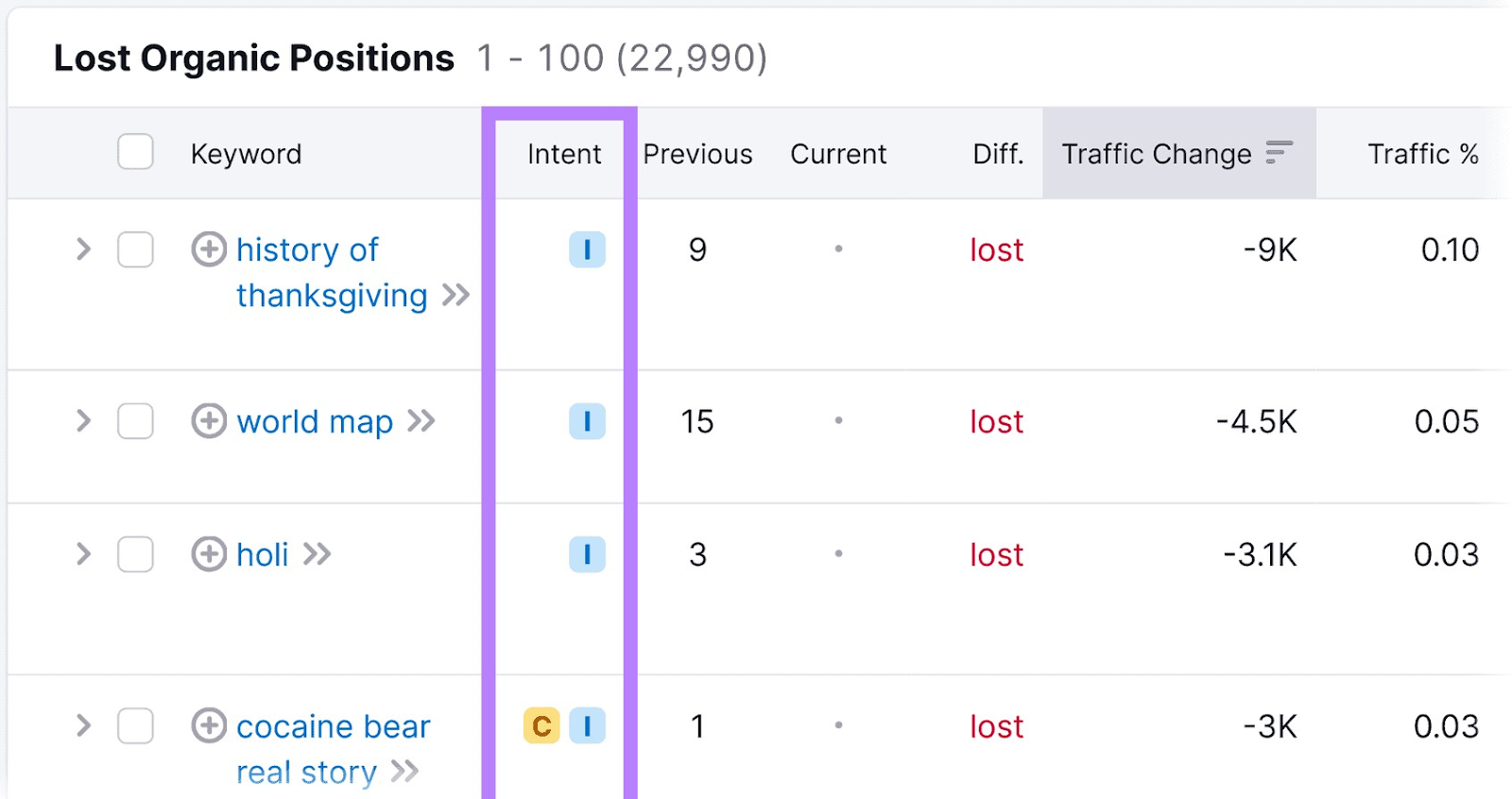Click the yellow 'C' commercial intent badge

pyautogui.click(x=541, y=726)
